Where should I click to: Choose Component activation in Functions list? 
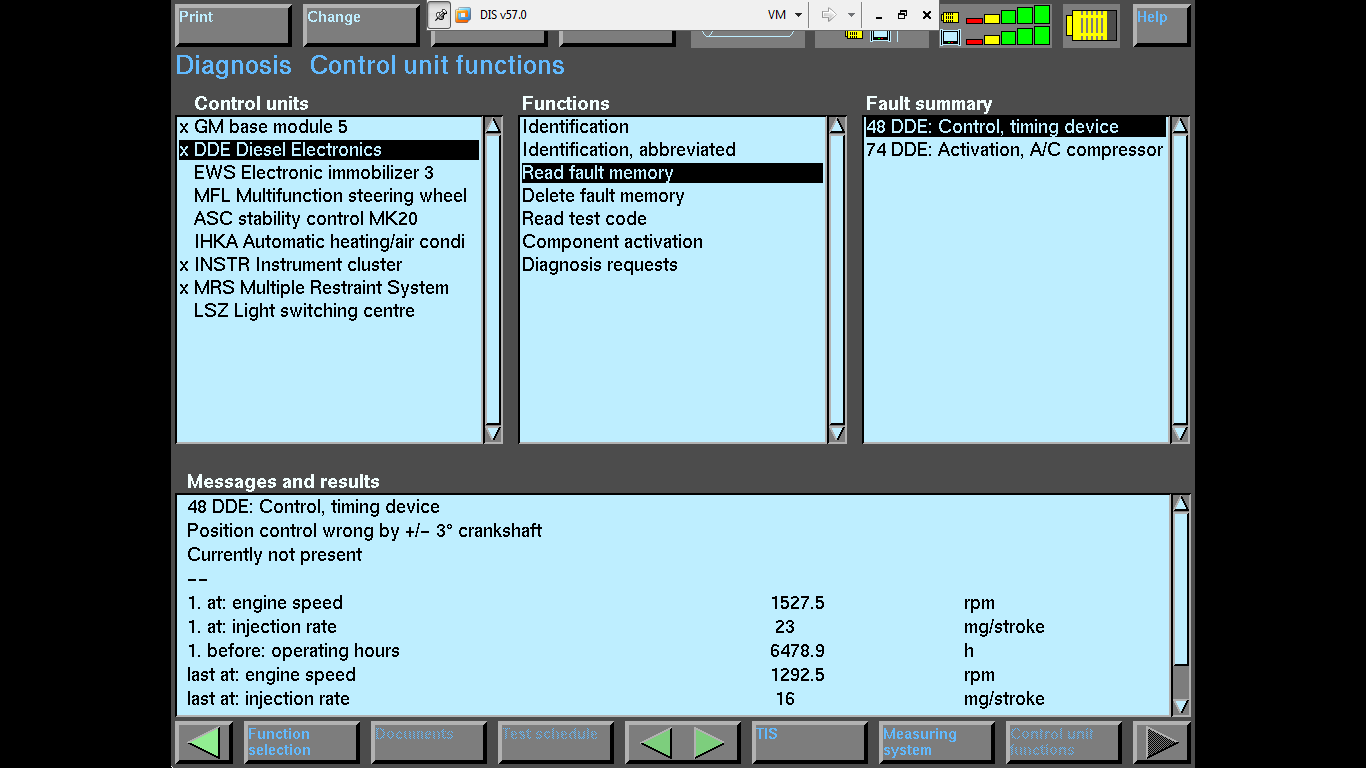(612, 242)
